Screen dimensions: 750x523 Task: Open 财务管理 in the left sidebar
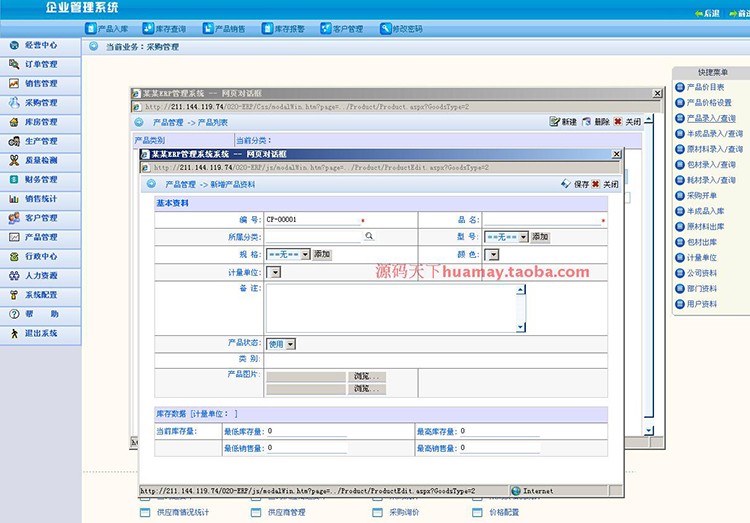40,179
